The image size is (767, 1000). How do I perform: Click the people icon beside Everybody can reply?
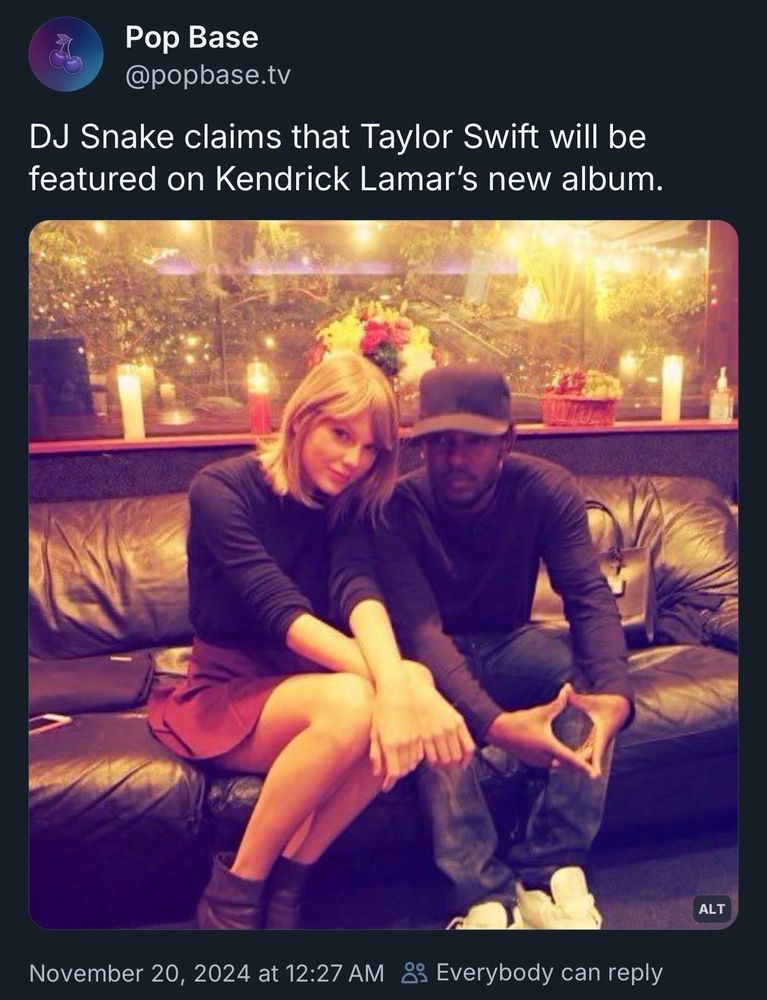point(414,973)
